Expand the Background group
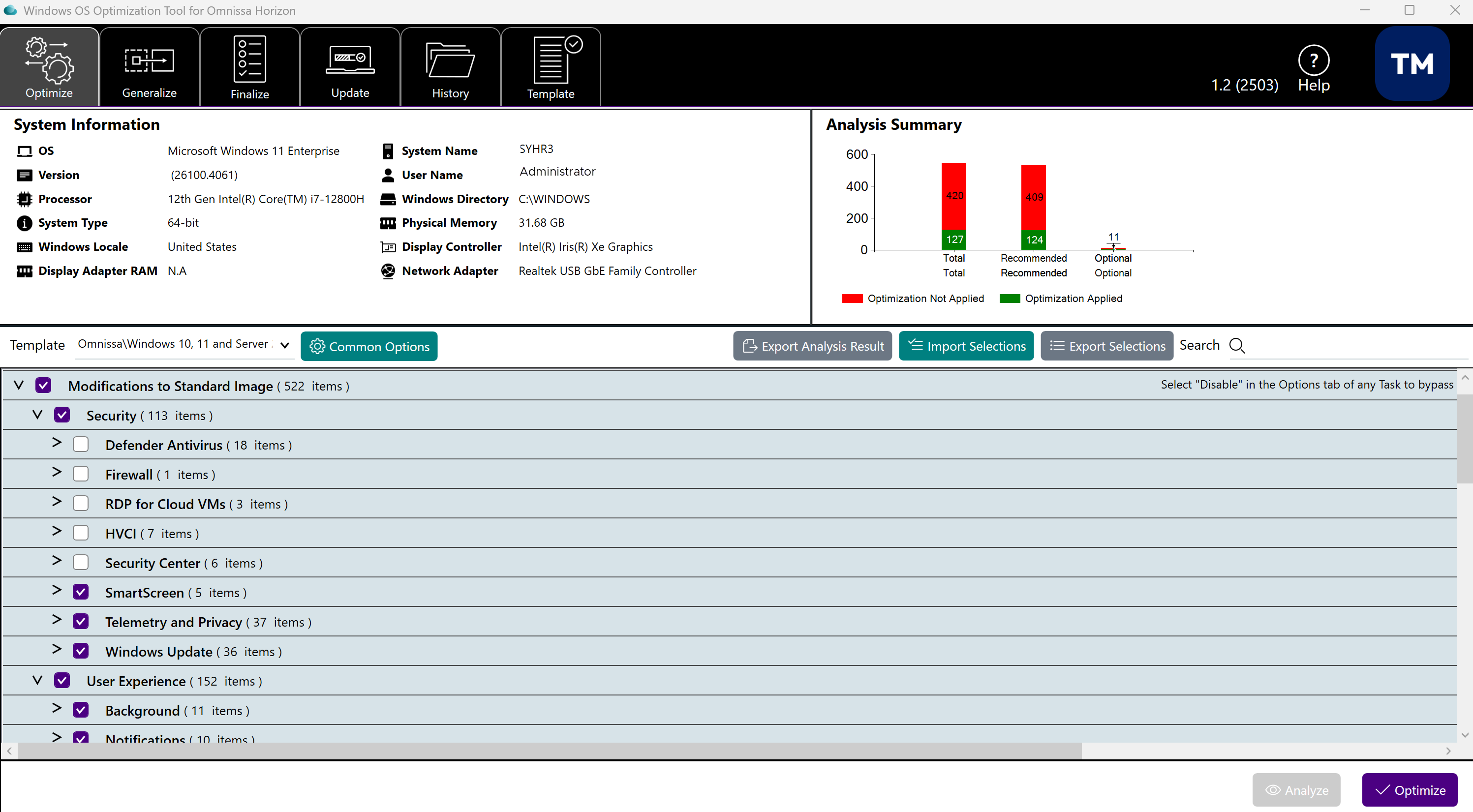 tap(57, 709)
